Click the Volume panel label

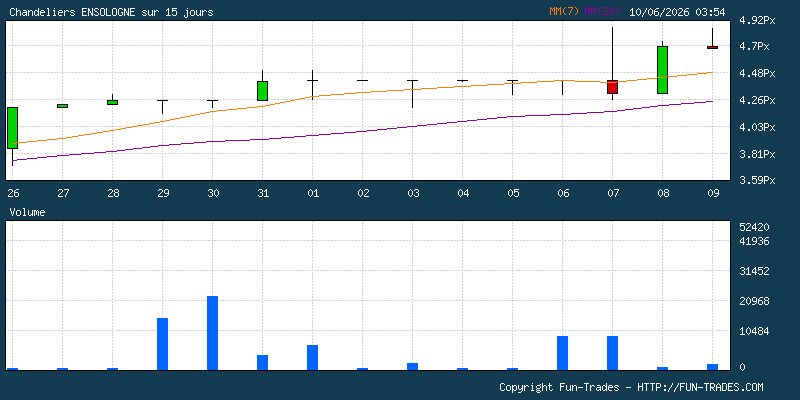tap(27, 212)
